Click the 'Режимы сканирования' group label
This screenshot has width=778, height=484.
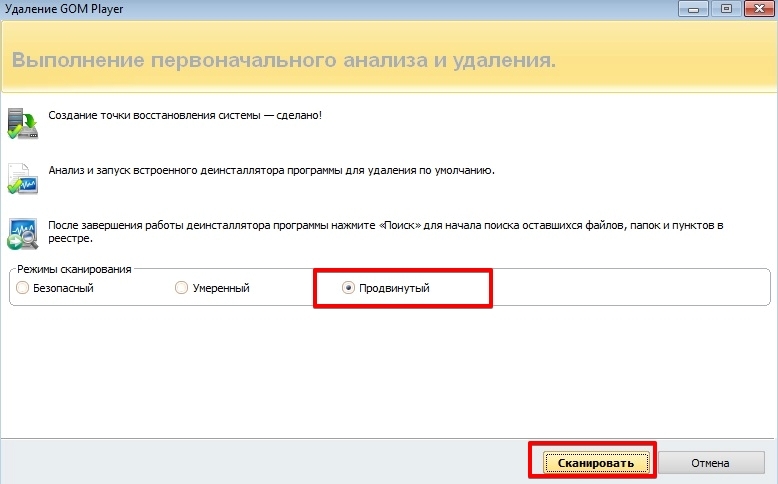[74, 269]
